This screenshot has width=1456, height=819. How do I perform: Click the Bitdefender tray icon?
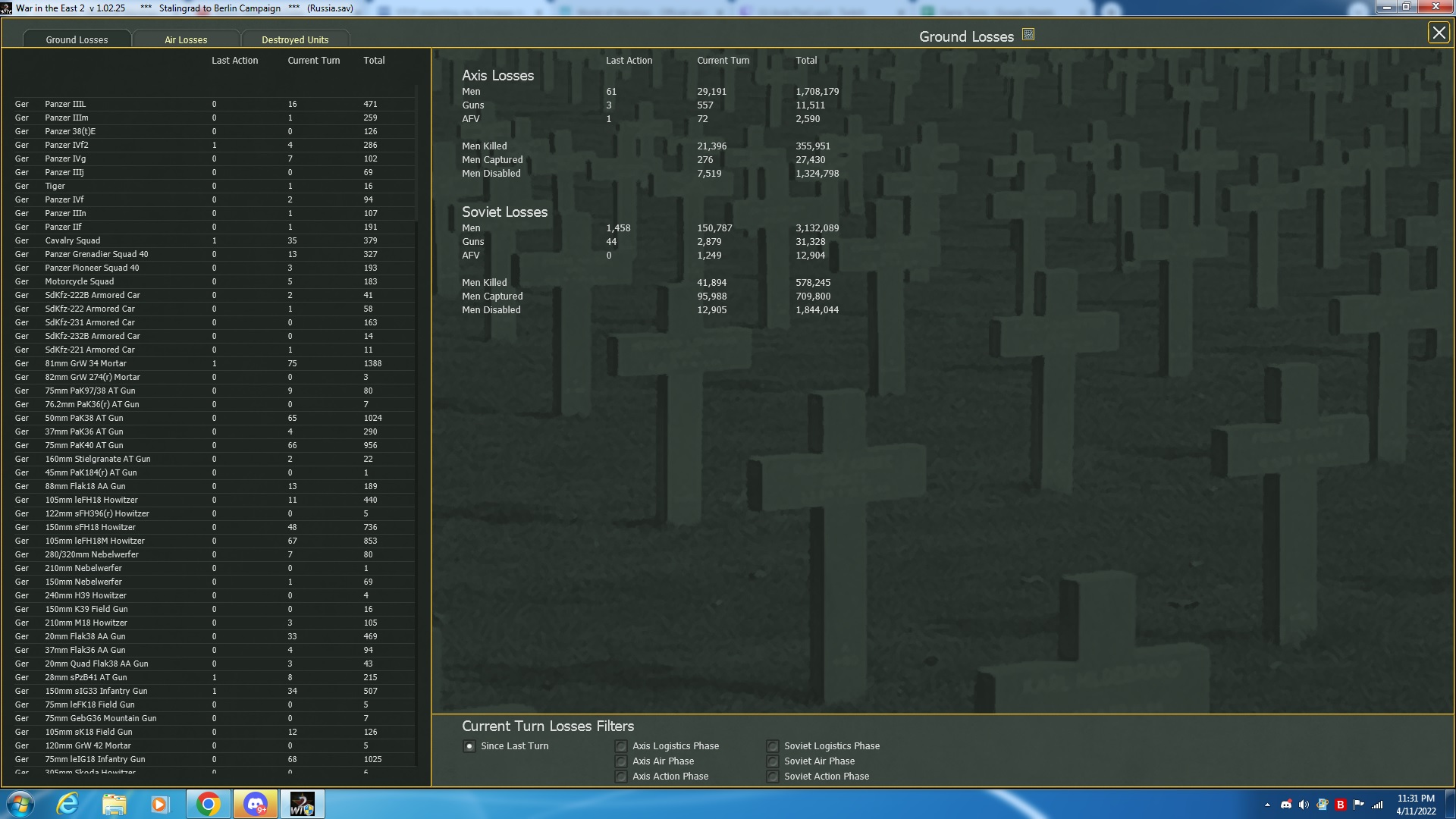click(x=1340, y=805)
